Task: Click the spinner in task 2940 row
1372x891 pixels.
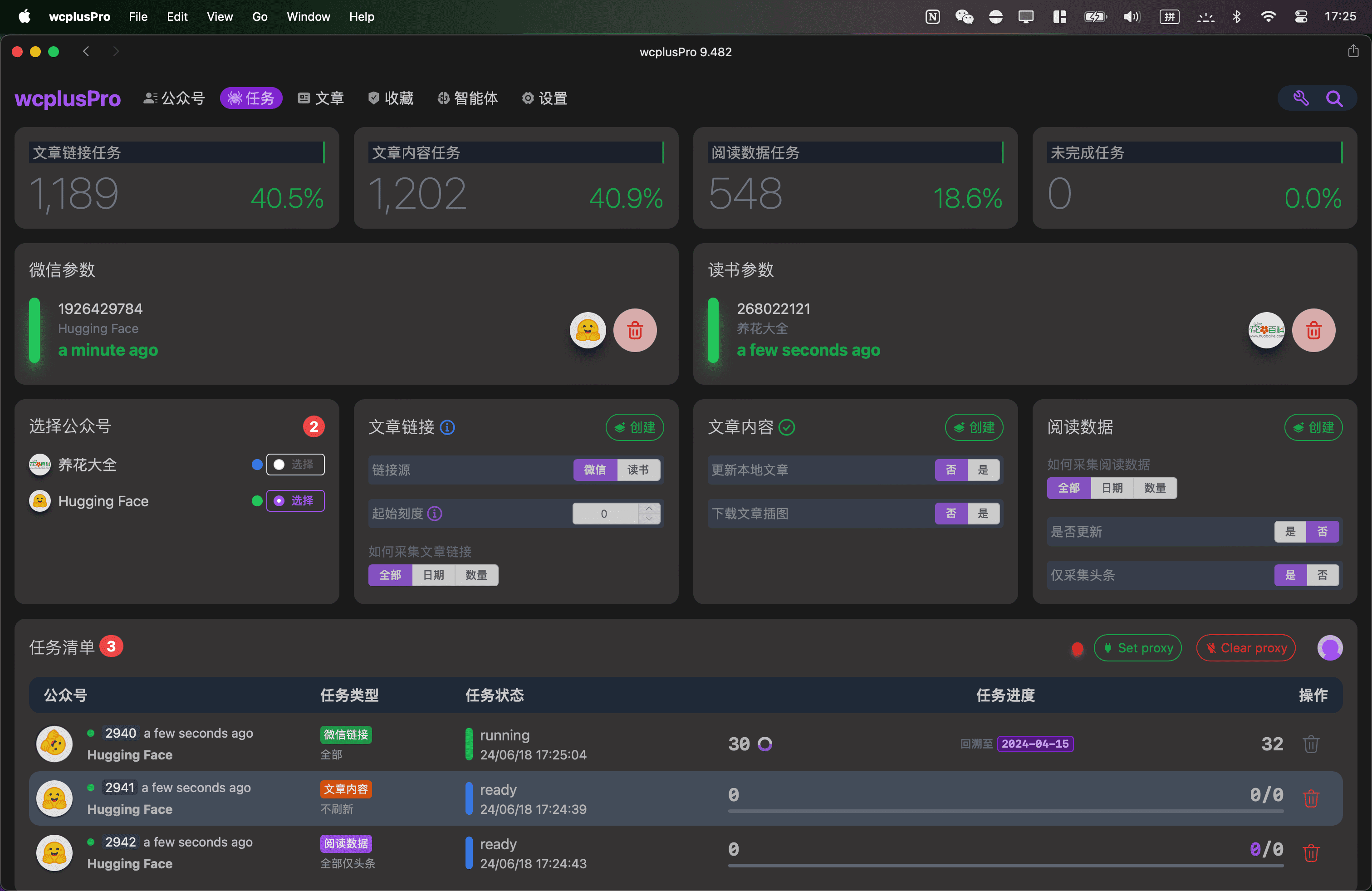Action: 765,744
